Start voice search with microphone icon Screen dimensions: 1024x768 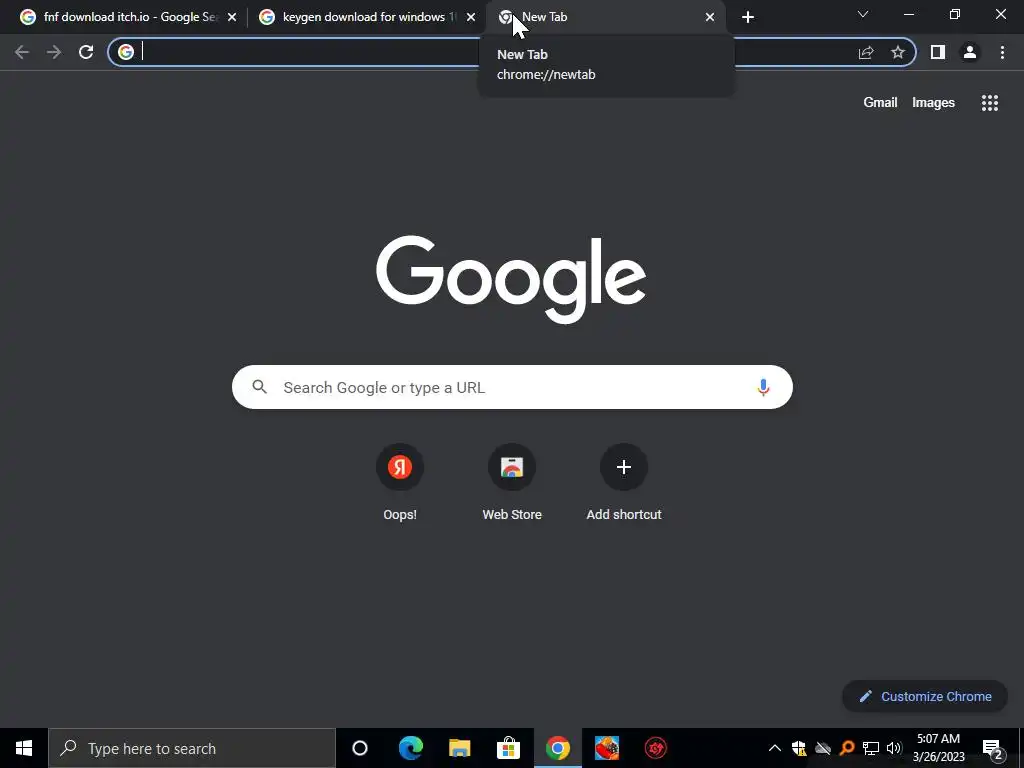763,387
